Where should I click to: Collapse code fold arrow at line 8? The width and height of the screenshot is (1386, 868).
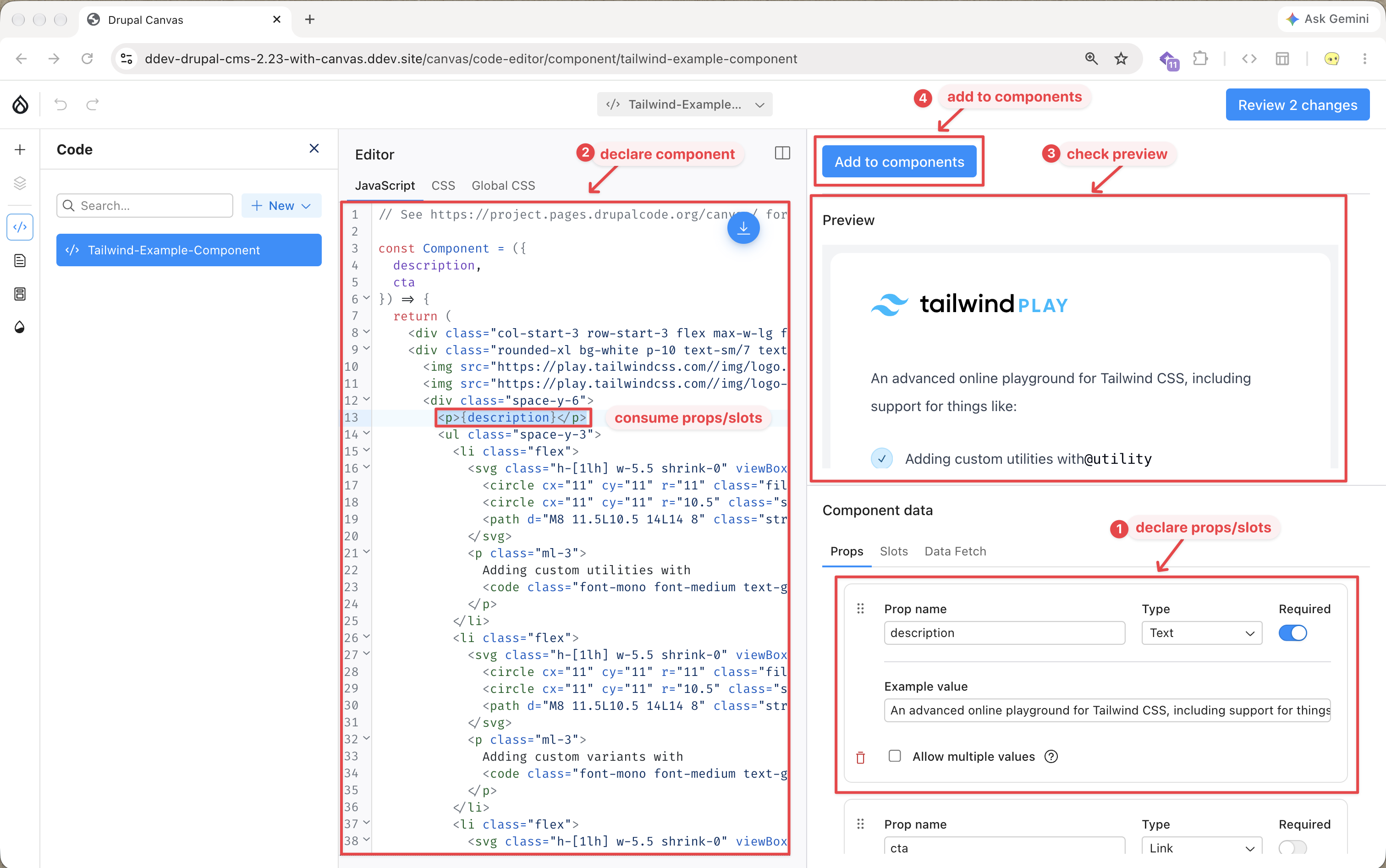(367, 332)
